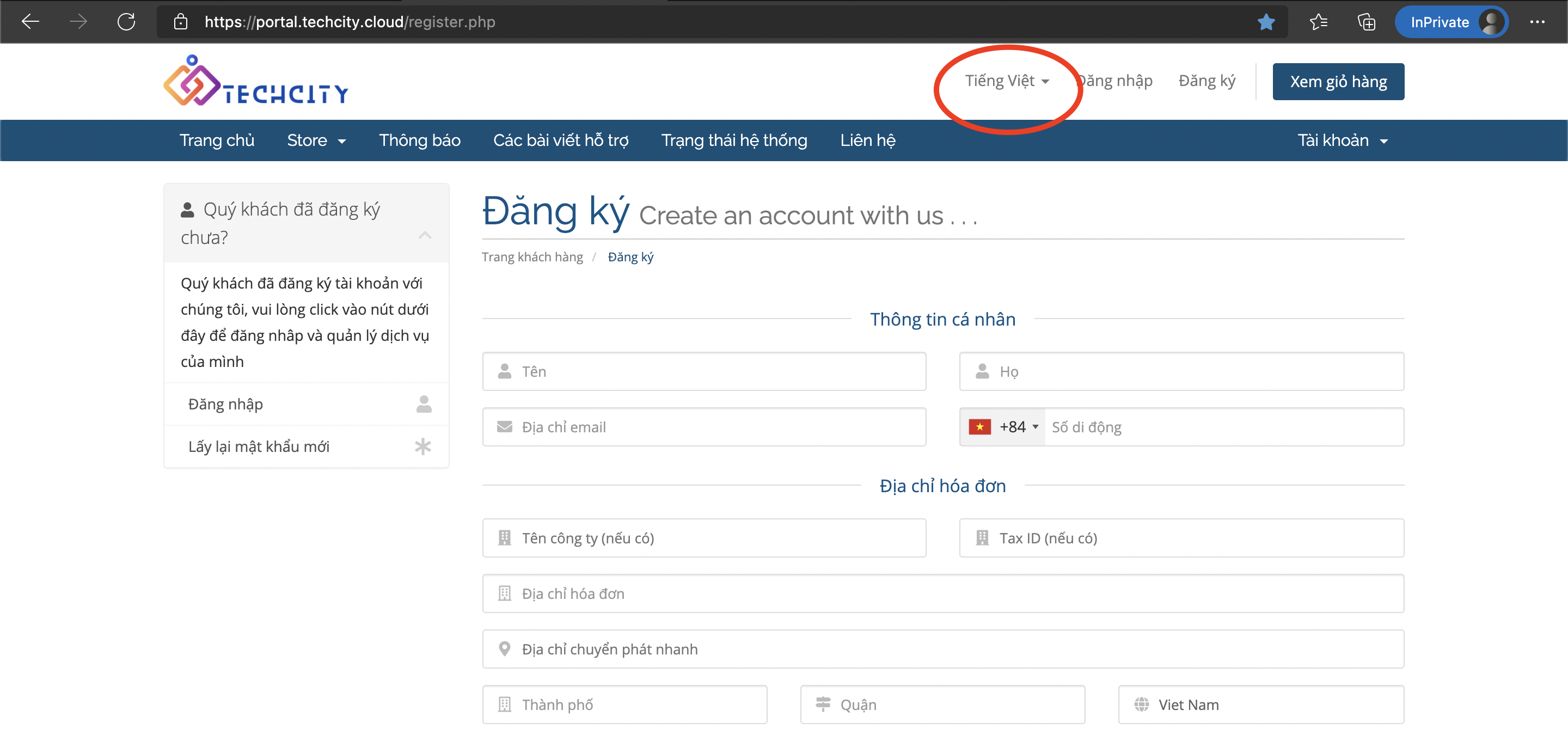Open Các bài viết hỗ trợ menu
This screenshot has width=1568, height=747.
(561, 140)
